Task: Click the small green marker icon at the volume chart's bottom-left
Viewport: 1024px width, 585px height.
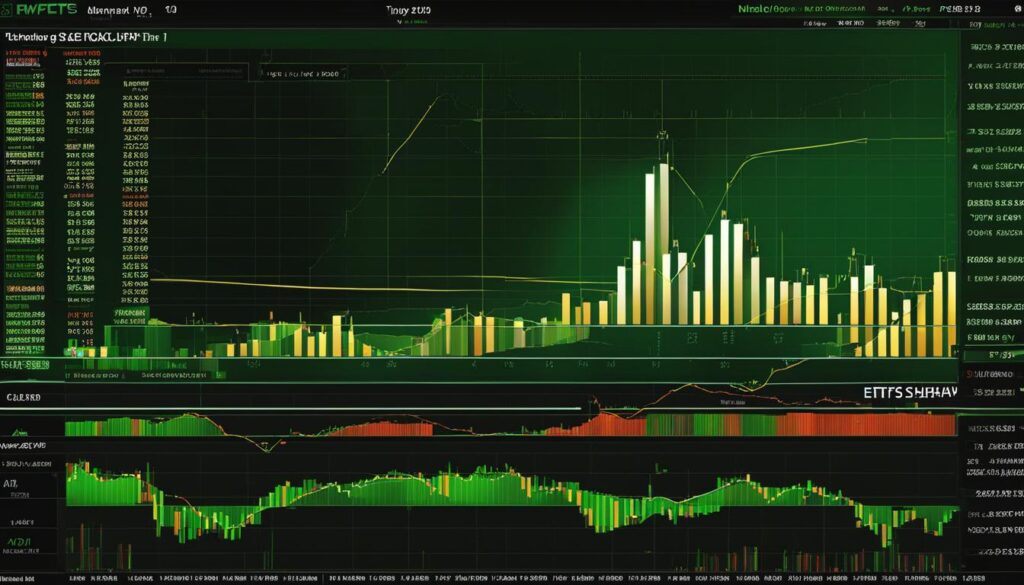Action: [x=72, y=351]
